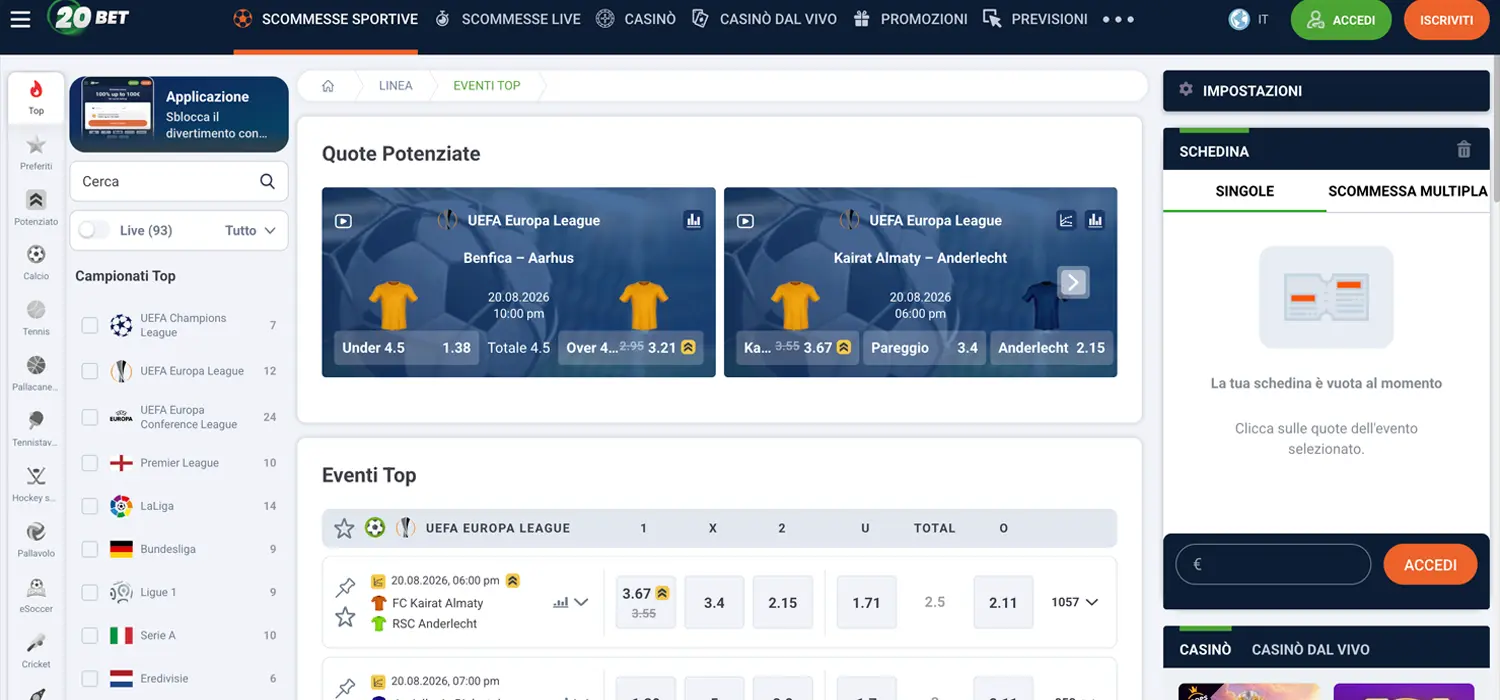Open Casinò in top navigation
Image resolution: width=1500 pixels, height=700 pixels.
(x=636, y=19)
